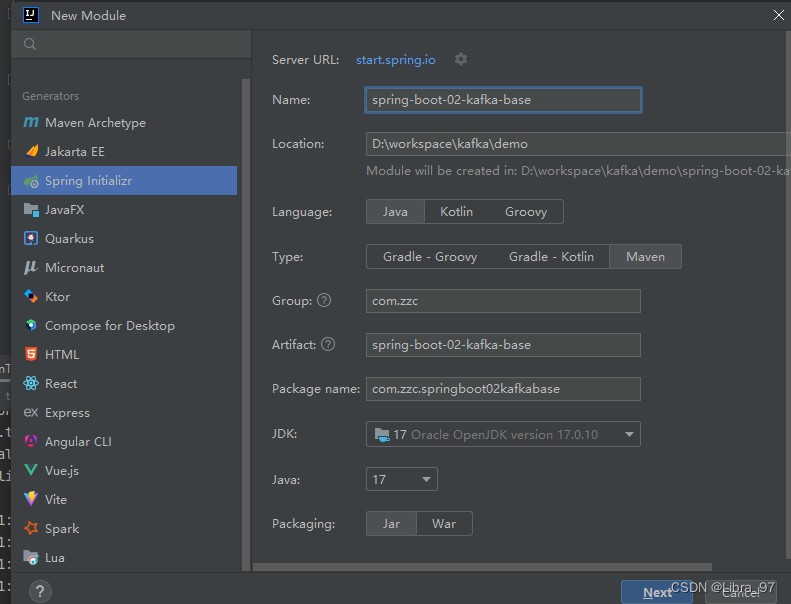
Task: Click the Spring Initializr leaf icon
Action: [x=31, y=181]
